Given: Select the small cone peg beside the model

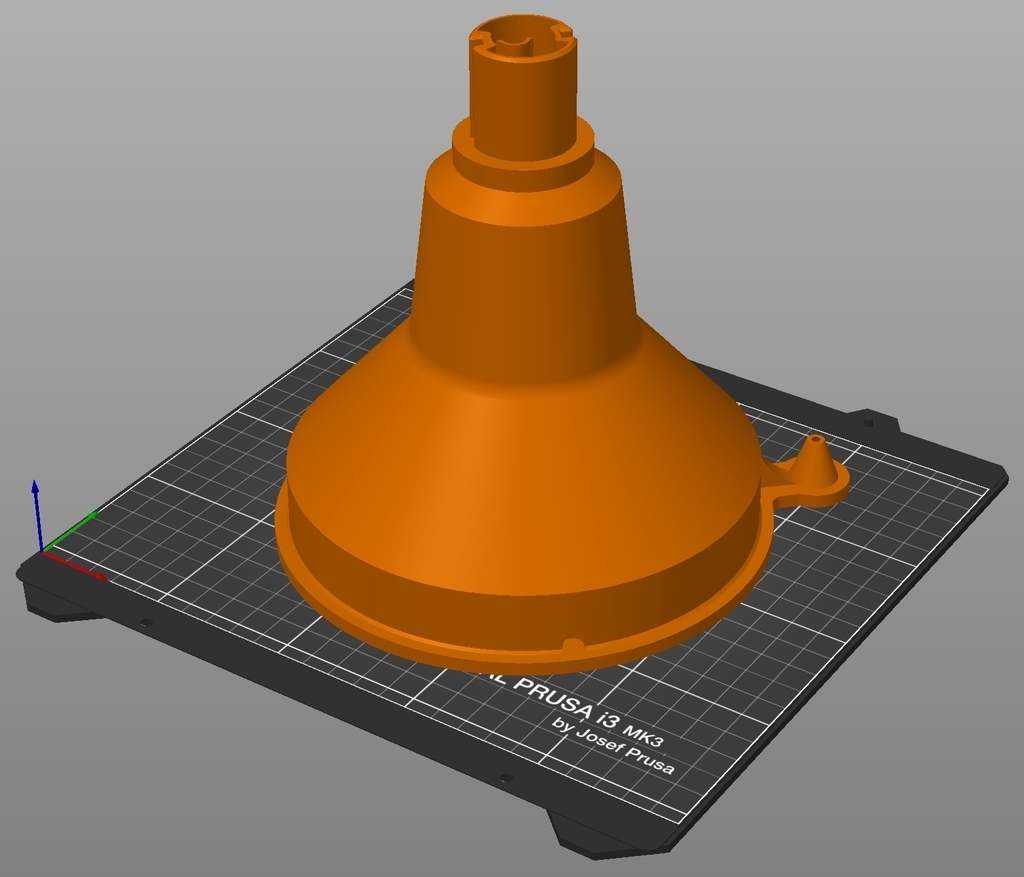Looking at the screenshot, I should (814, 459).
